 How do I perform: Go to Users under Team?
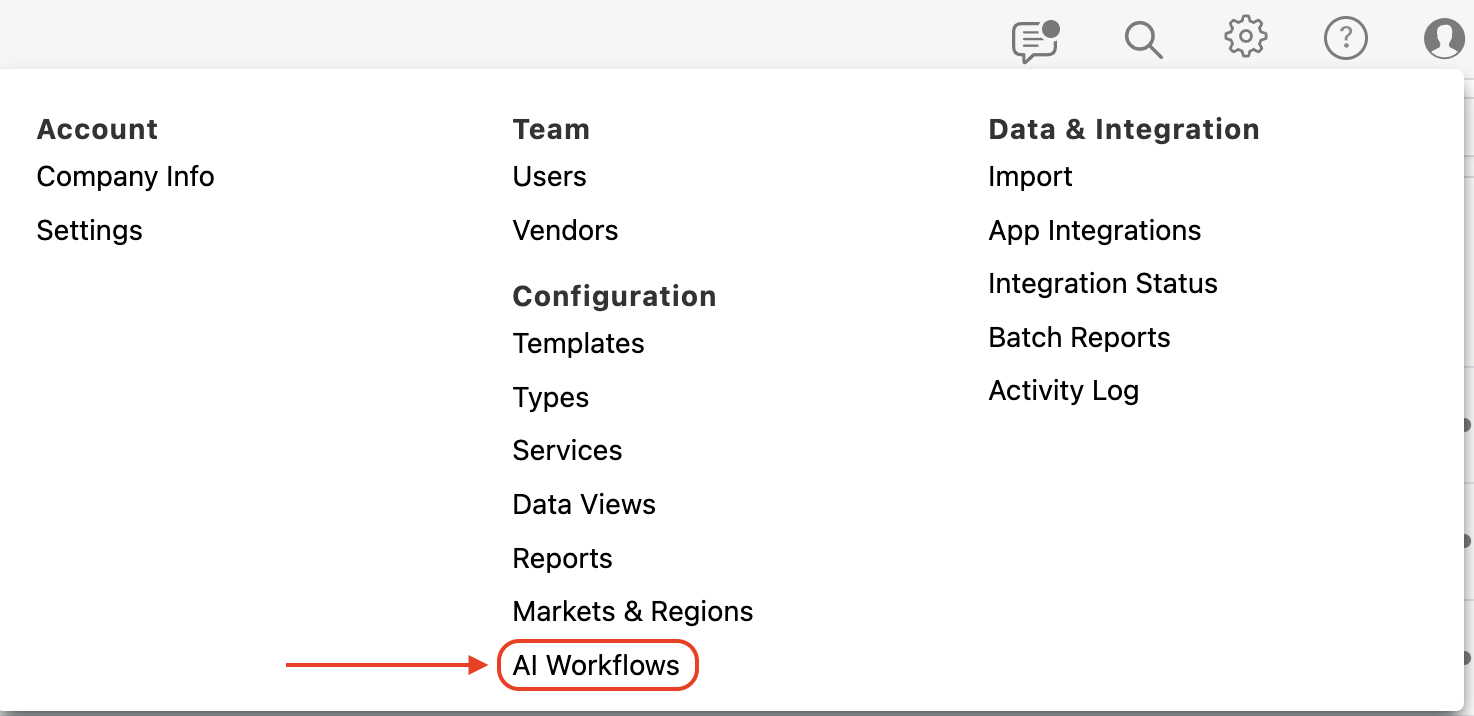pos(549,177)
